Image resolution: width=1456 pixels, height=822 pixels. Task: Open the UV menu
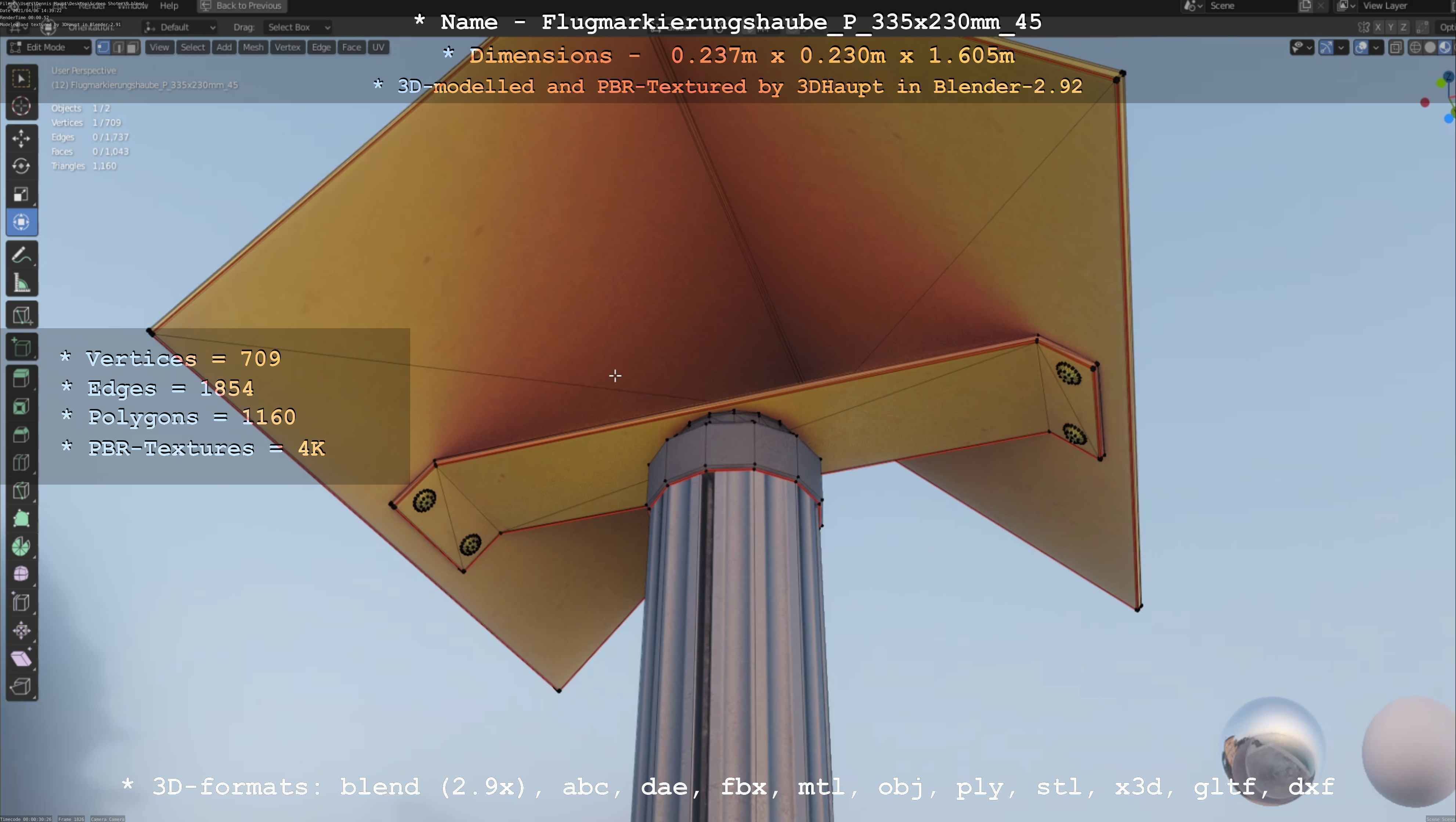(378, 47)
